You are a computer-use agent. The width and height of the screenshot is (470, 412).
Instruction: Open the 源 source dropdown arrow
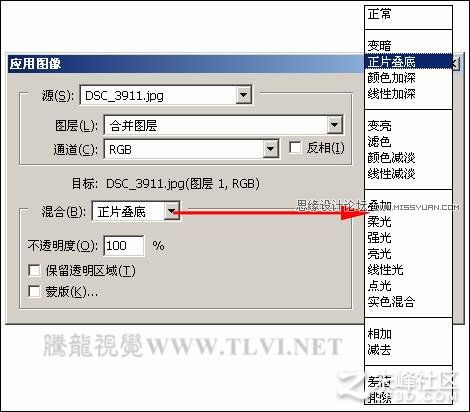tap(244, 95)
